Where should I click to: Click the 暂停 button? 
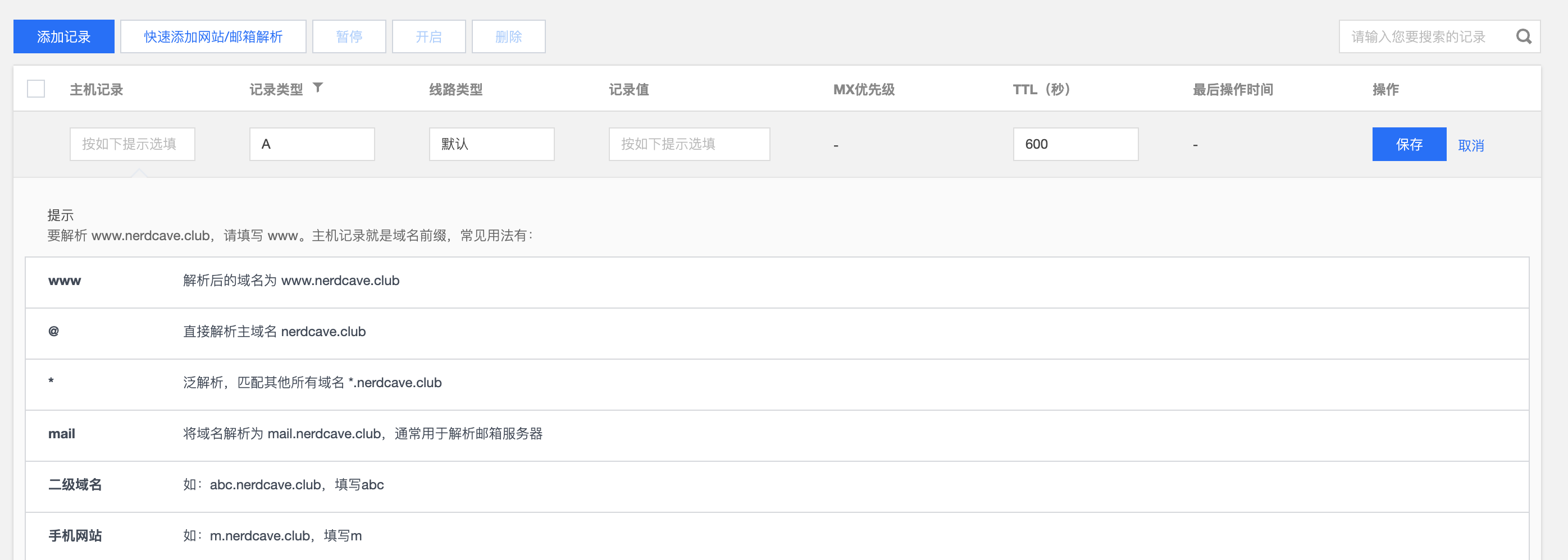pos(349,36)
